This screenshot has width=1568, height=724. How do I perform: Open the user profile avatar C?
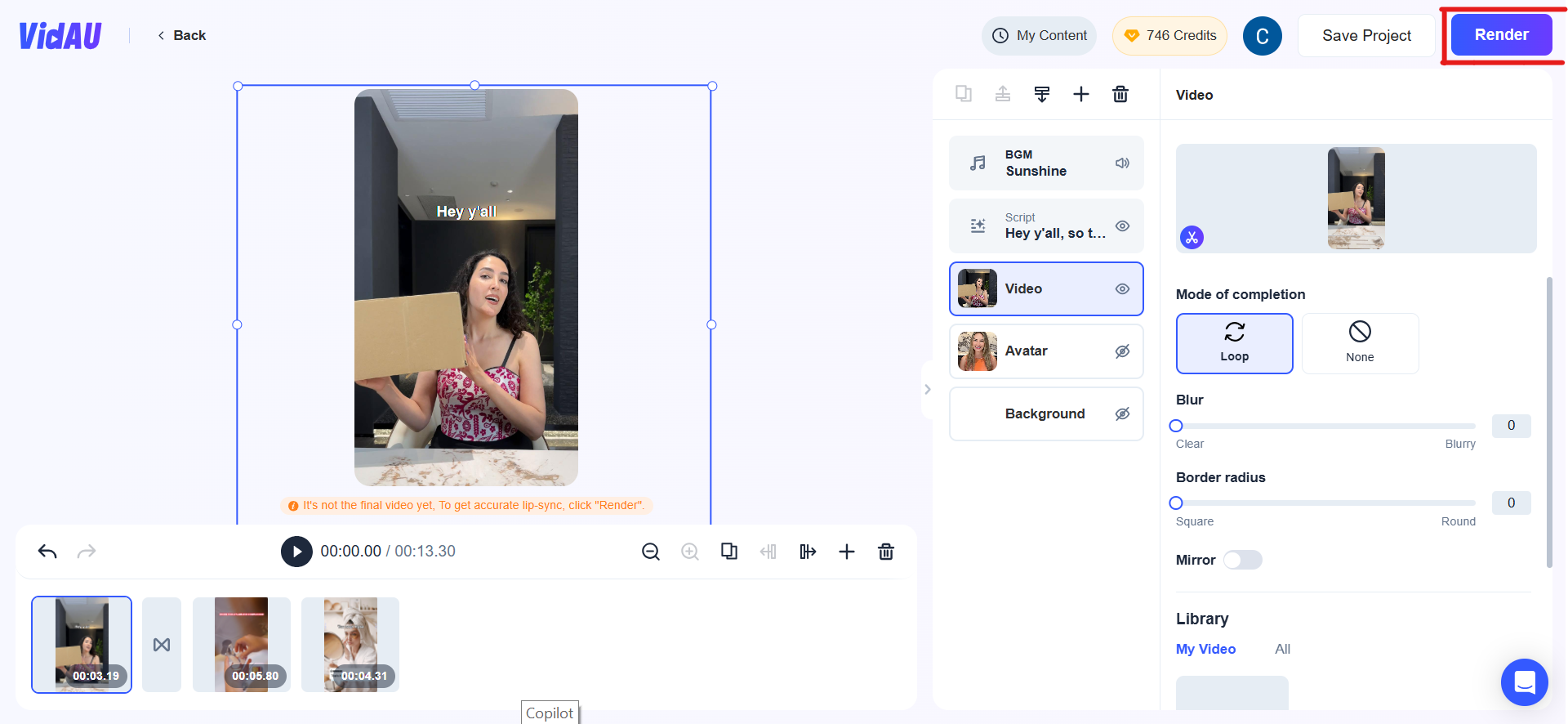point(1262,36)
